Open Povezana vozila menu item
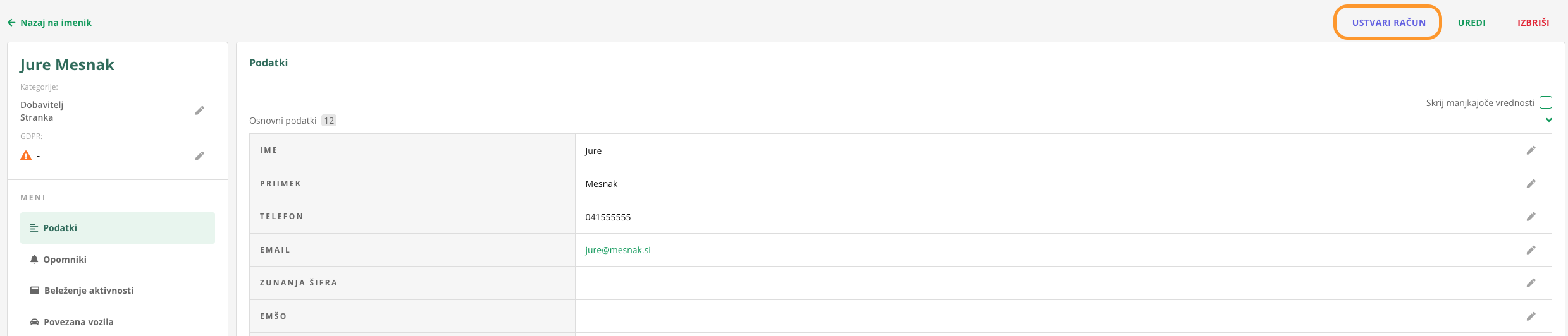Viewport: 1568px width, 336px height. pyautogui.click(x=78, y=322)
